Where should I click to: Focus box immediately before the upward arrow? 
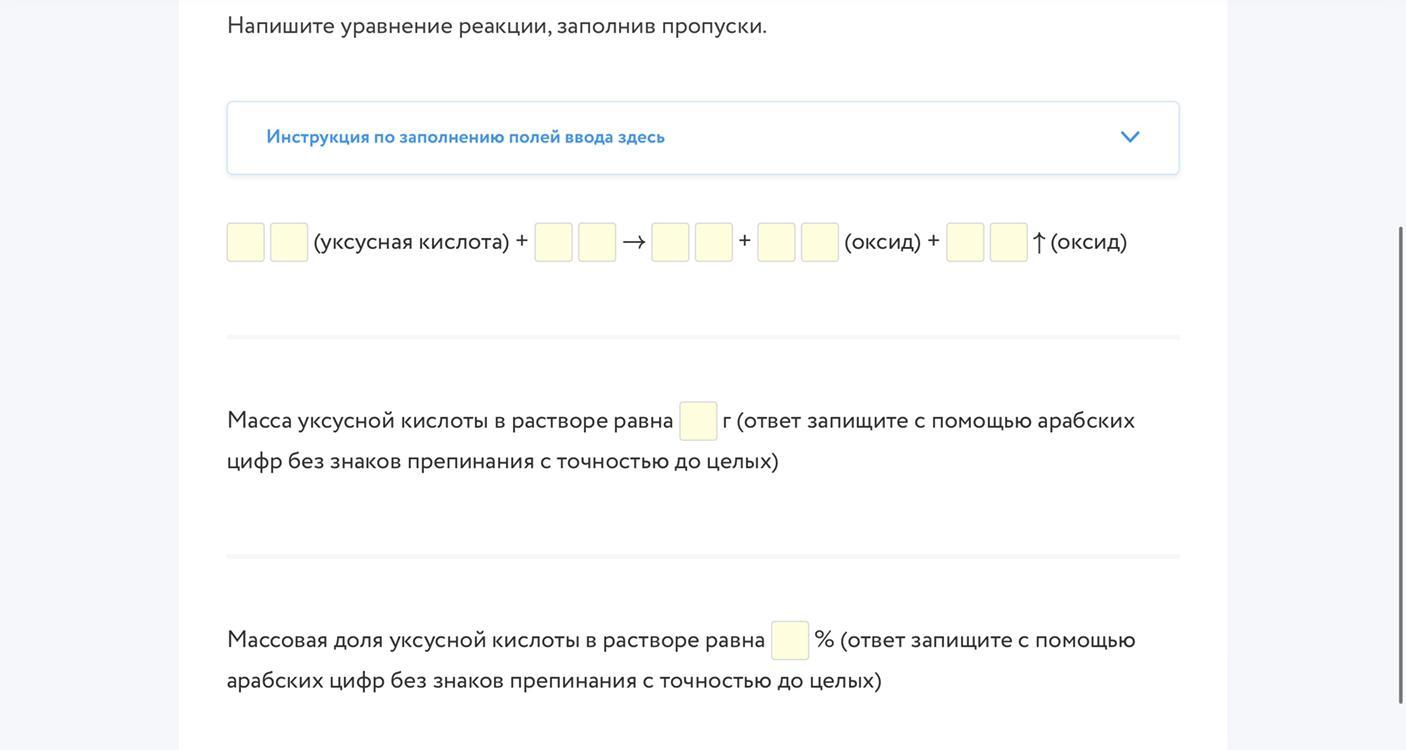tap(1009, 242)
